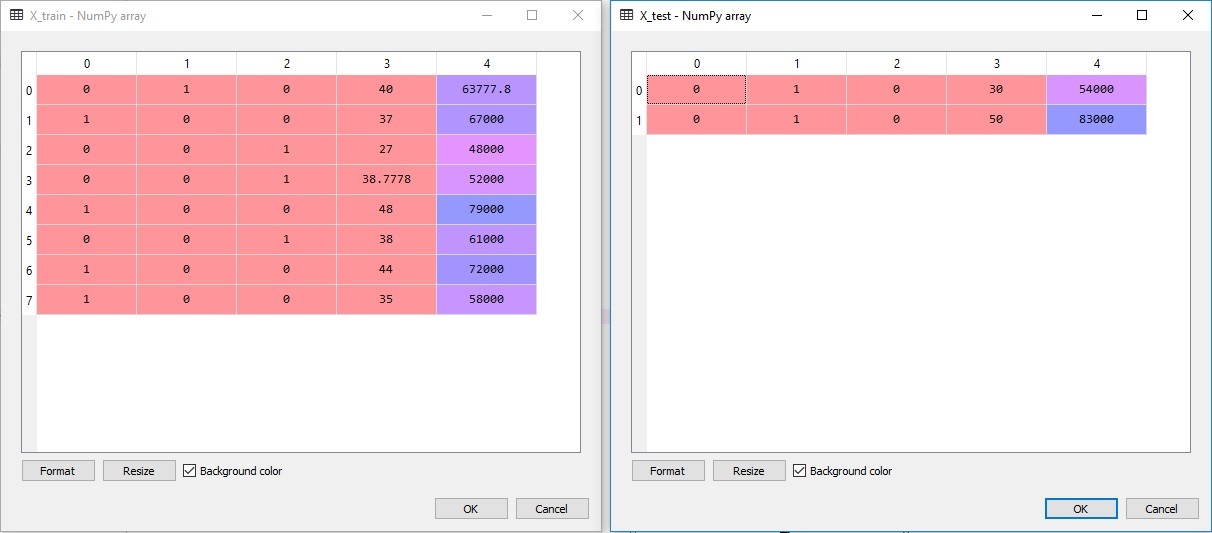The height and width of the screenshot is (533, 1212).
Task: Click Resize button in X_test window
Action: click(749, 471)
